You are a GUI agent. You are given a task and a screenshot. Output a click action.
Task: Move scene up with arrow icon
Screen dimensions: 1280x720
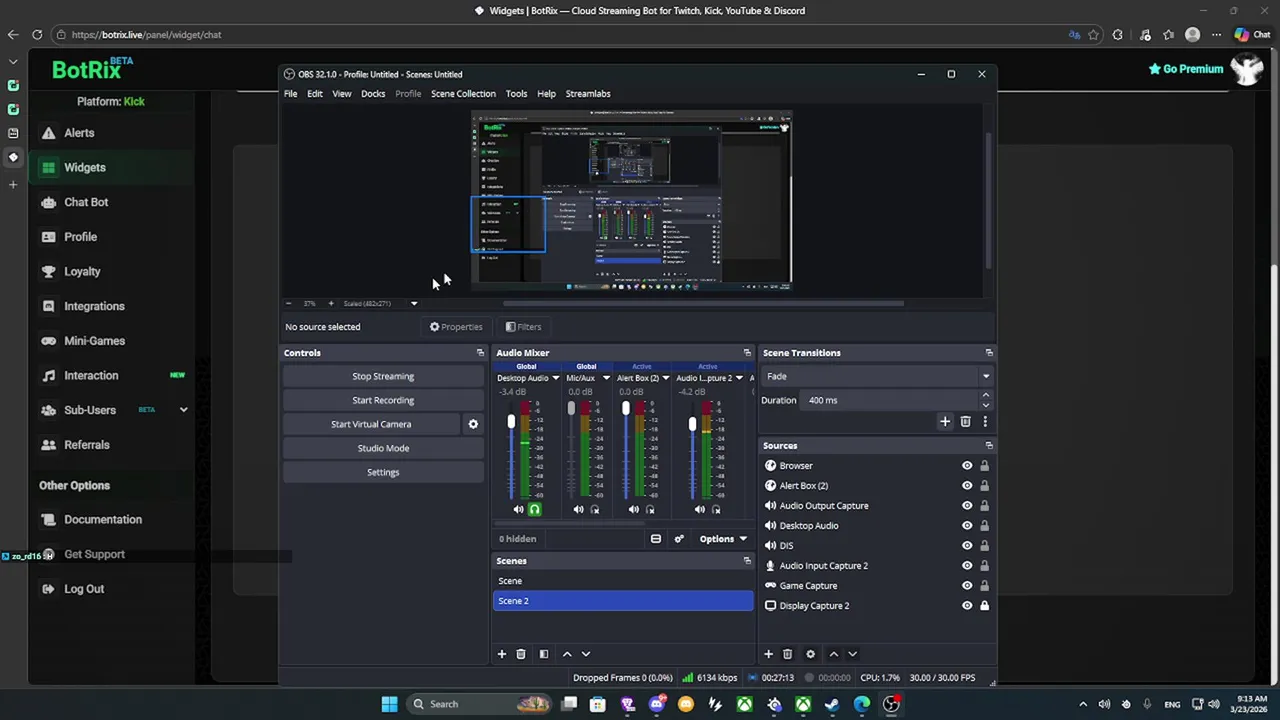[x=567, y=654]
